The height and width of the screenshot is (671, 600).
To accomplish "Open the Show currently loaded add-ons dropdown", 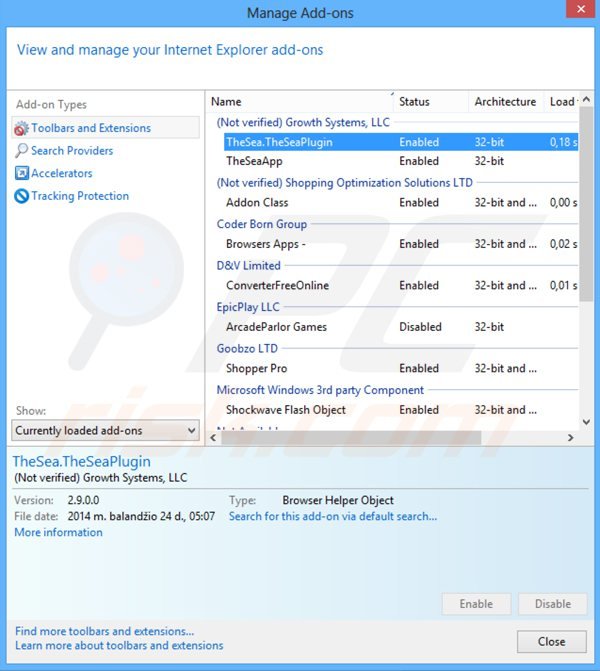I will tap(106, 430).
